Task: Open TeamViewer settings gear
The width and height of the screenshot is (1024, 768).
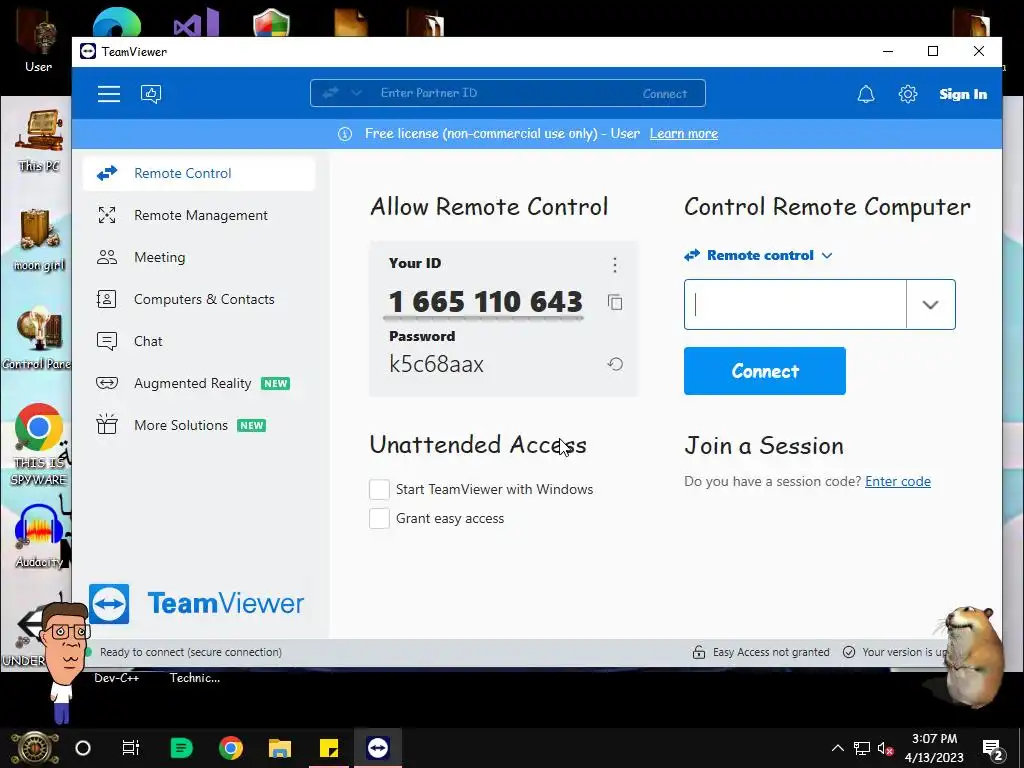Action: point(907,94)
